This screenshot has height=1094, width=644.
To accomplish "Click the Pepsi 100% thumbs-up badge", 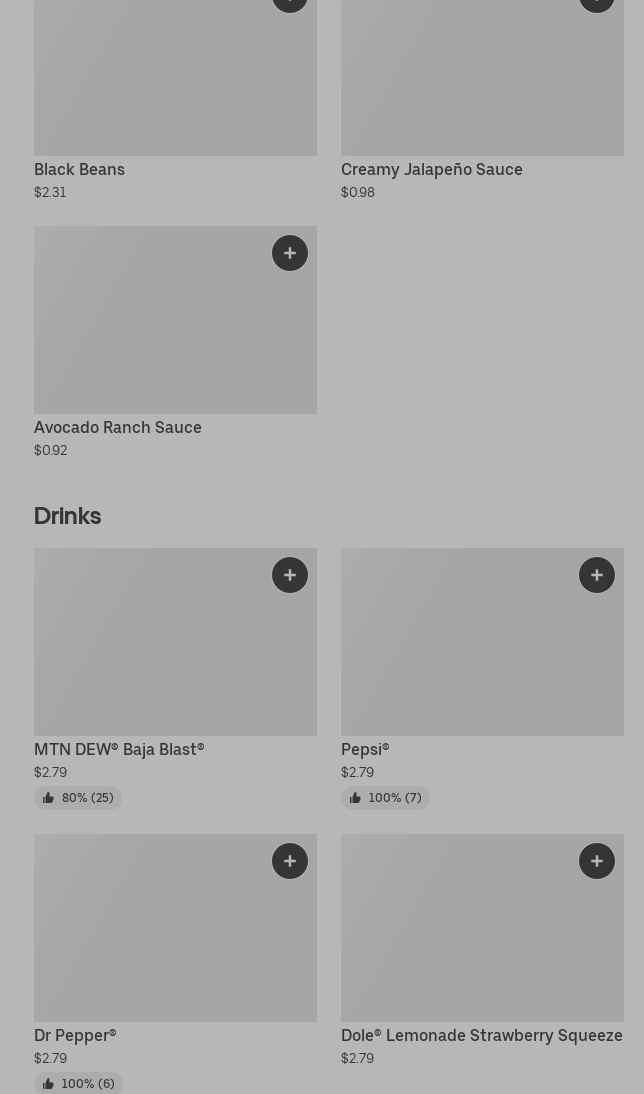I will coord(385,798).
